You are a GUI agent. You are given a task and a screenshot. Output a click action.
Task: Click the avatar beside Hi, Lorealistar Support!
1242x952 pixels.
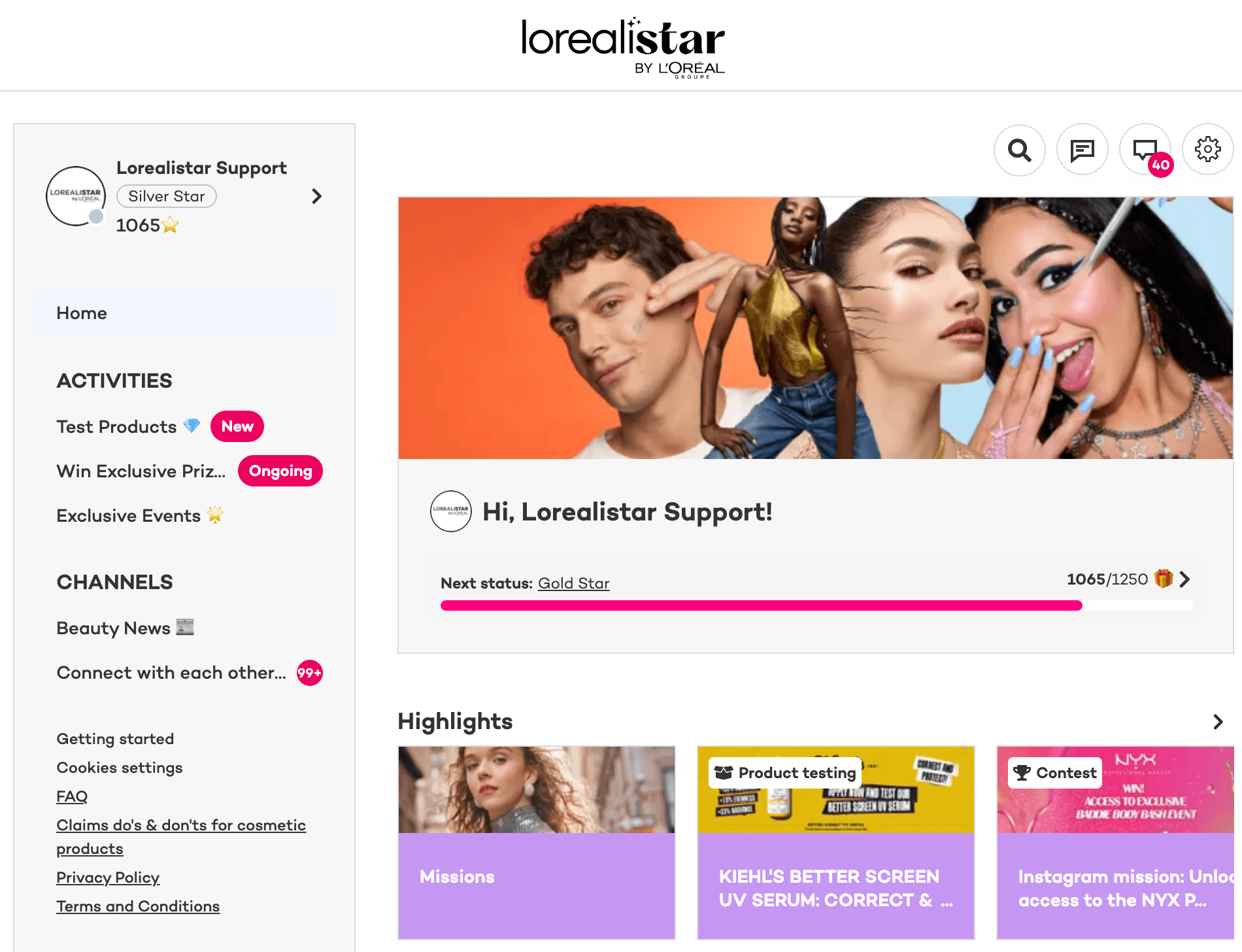point(451,511)
